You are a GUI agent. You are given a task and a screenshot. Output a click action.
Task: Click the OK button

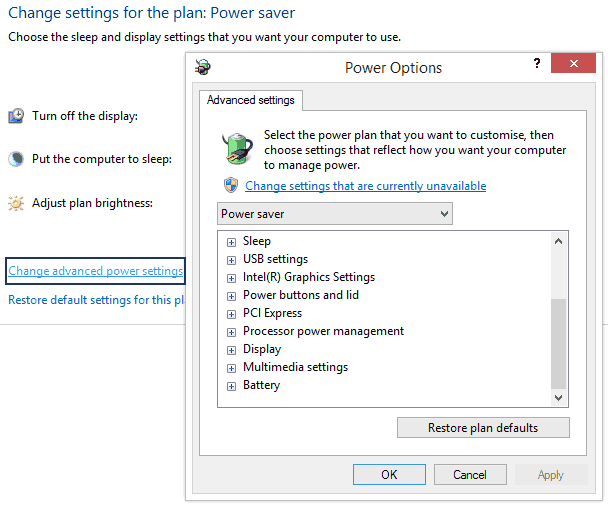[x=389, y=475]
